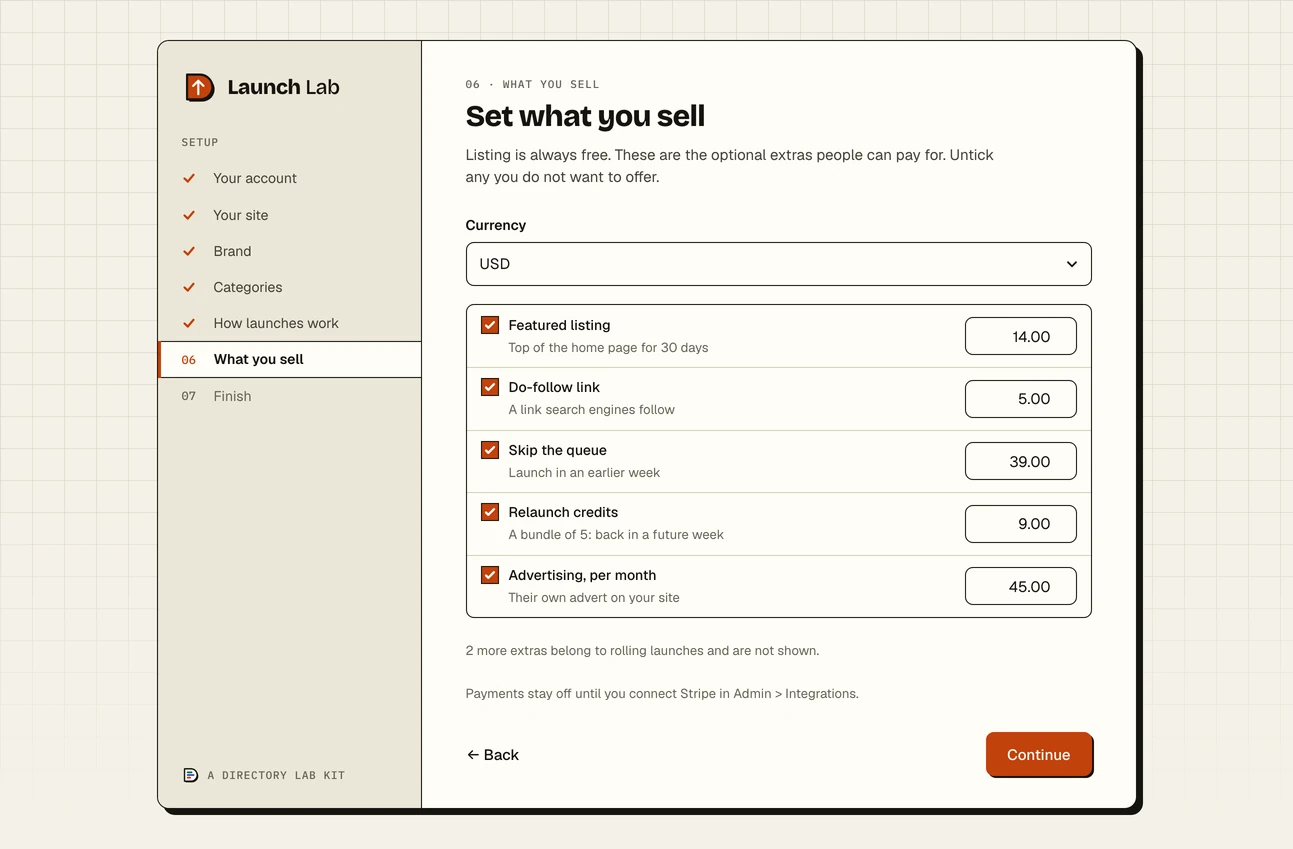1293x849 pixels.
Task: Toggle the Relaunch credits checkbox
Action: [x=490, y=512]
